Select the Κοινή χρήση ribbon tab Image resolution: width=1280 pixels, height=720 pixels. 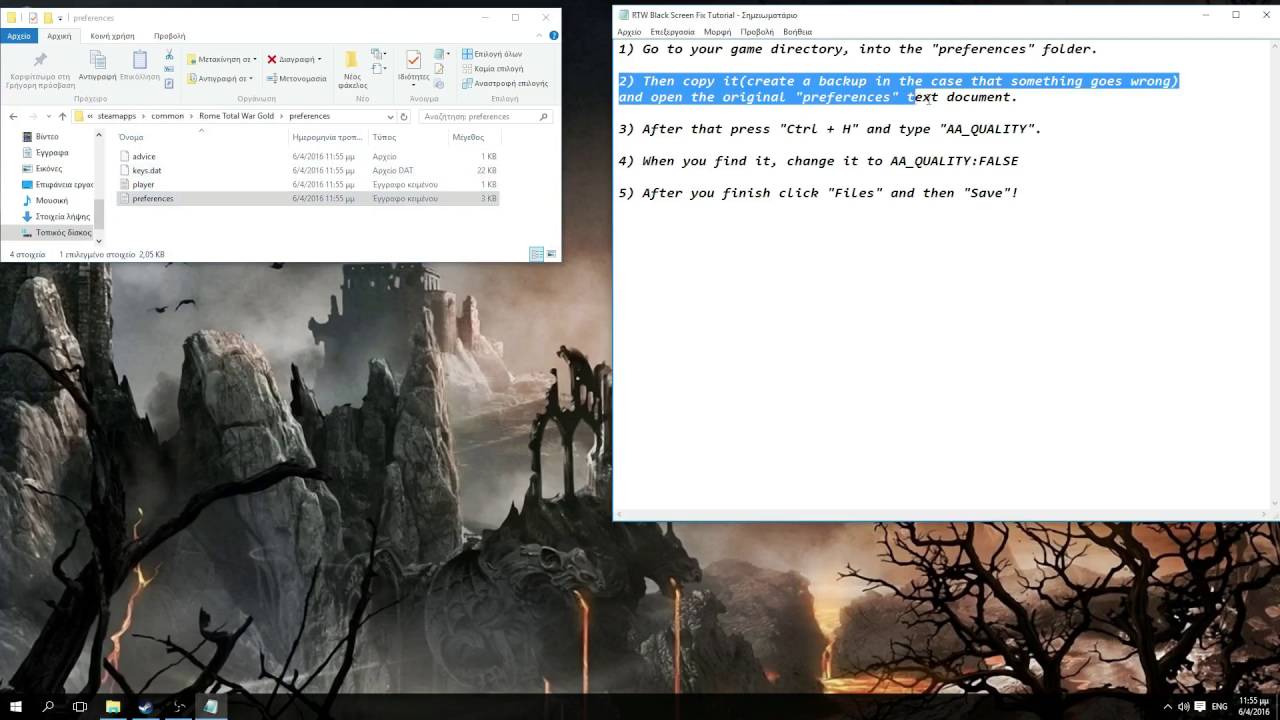click(x=112, y=35)
